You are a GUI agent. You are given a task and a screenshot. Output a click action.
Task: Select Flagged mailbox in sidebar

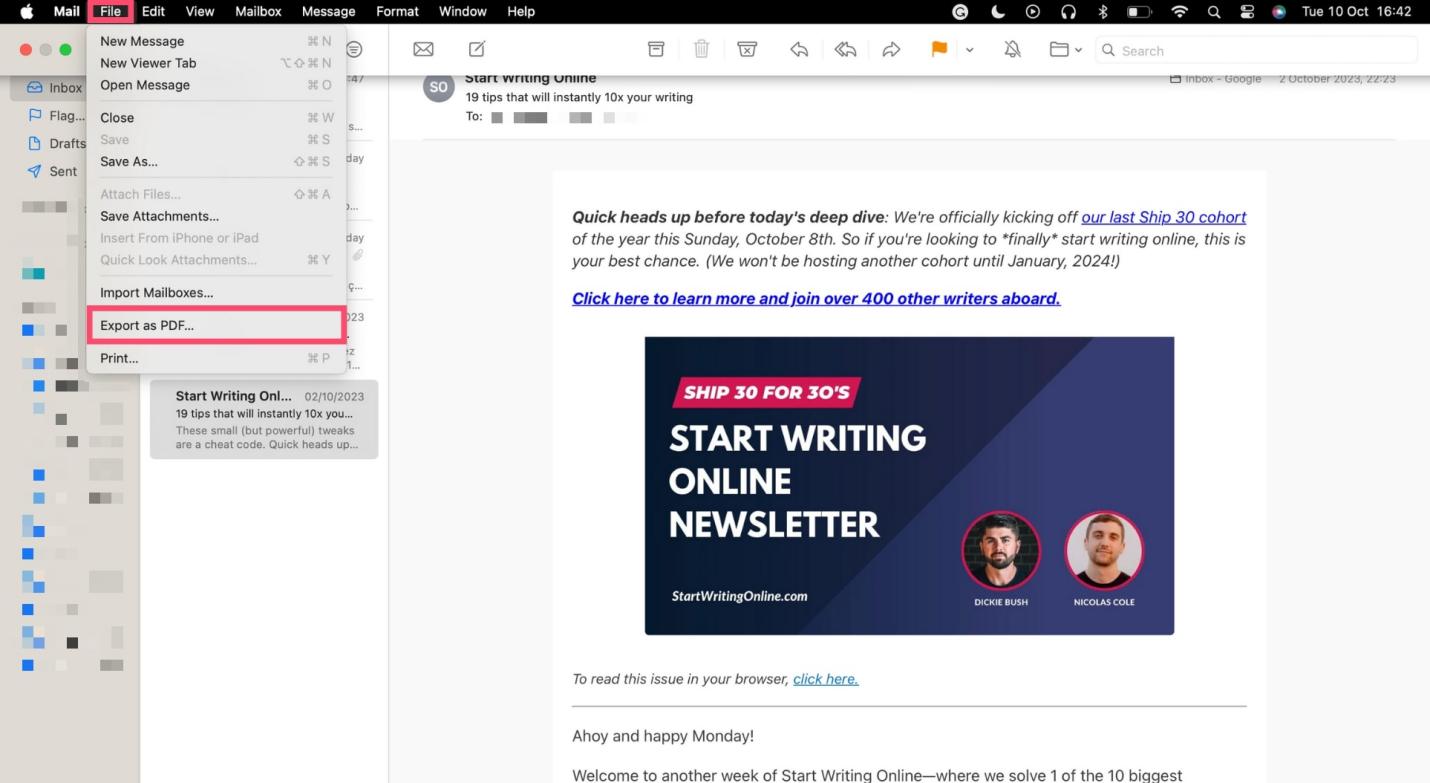(54, 116)
